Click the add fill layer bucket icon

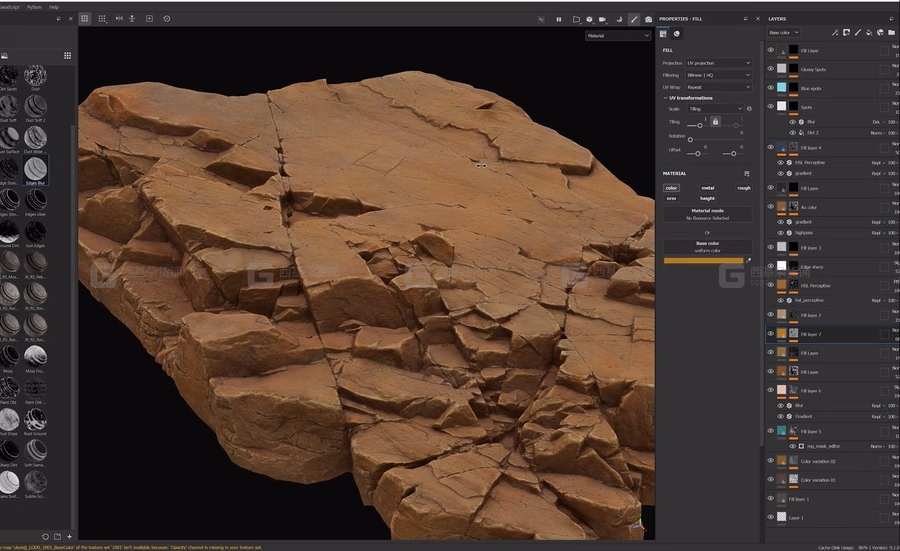tap(869, 33)
